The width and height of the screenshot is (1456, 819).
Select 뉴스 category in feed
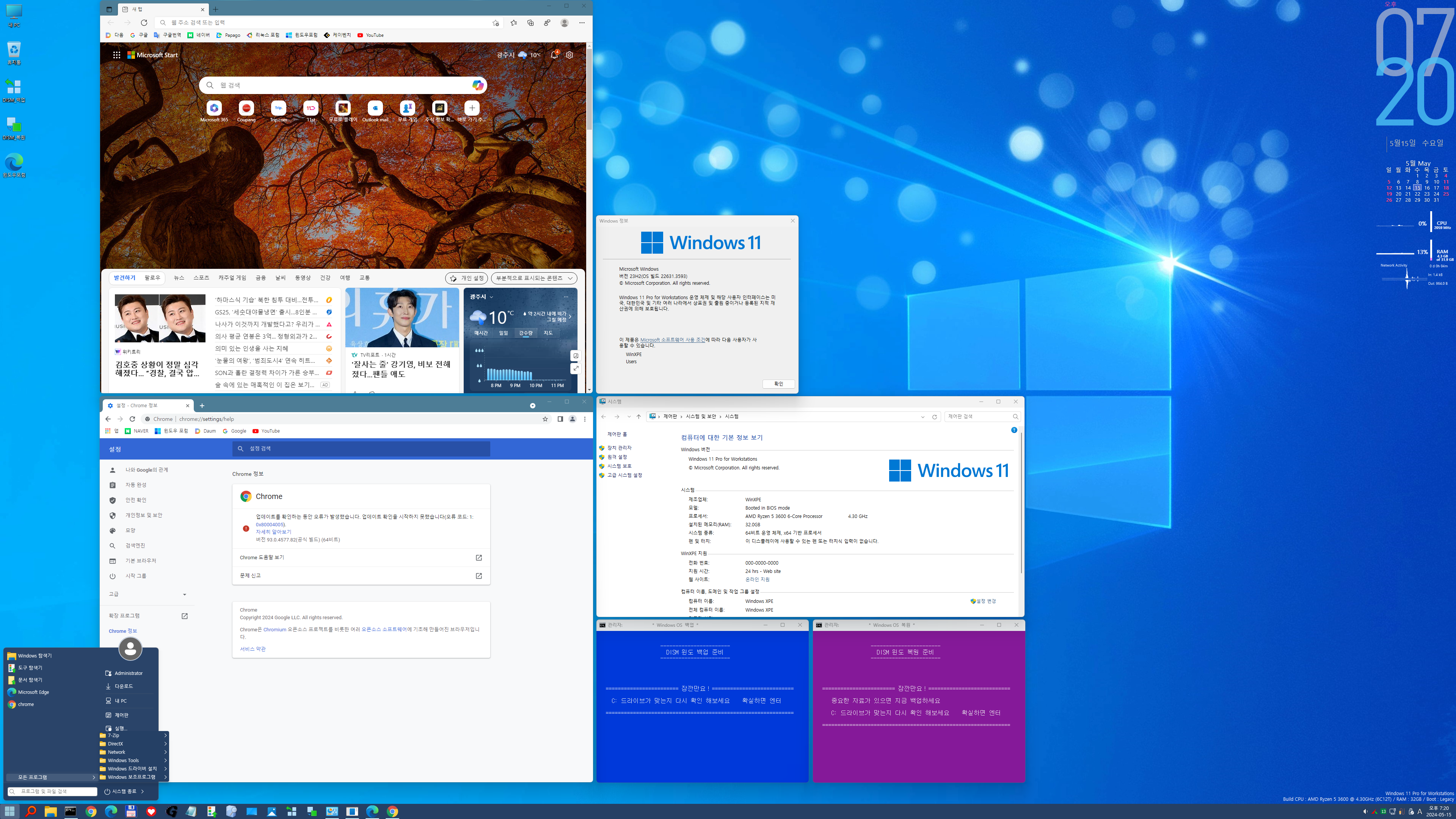(x=179, y=278)
